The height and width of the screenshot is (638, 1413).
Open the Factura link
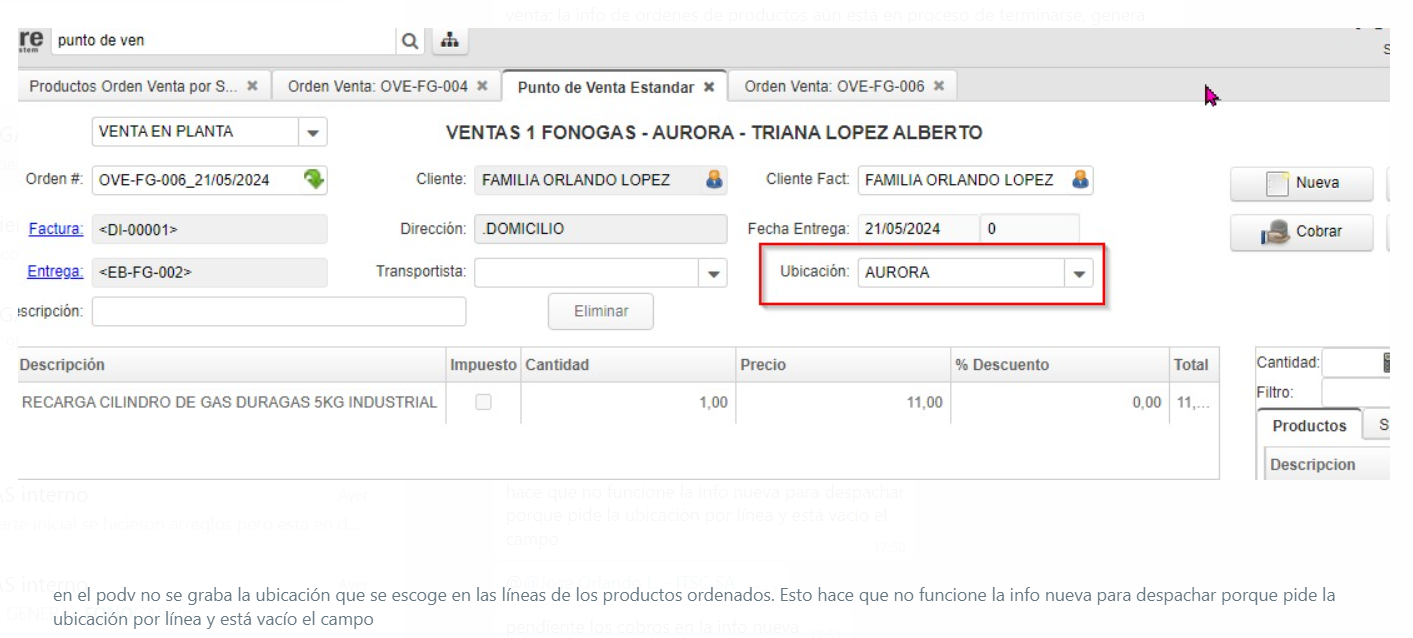pyautogui.click(x=55, y=229)
